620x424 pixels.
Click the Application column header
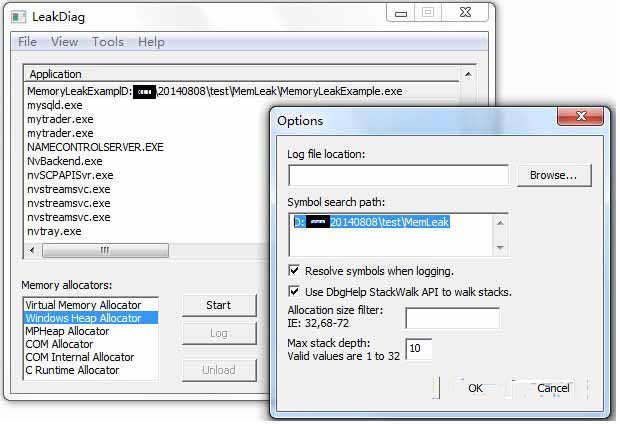click(242, 74)
